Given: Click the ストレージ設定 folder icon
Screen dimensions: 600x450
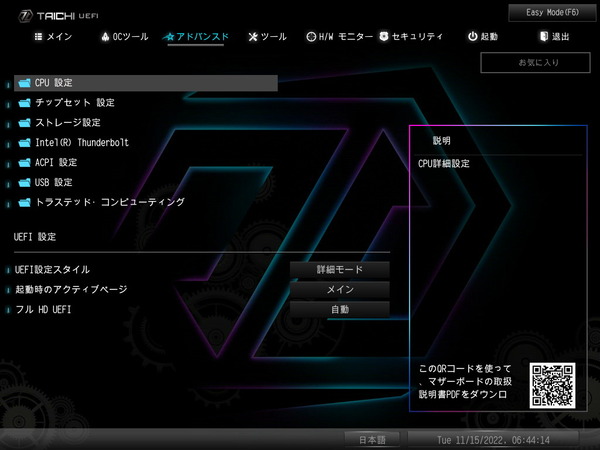Looking at the screenshot, I should point(25,123).
